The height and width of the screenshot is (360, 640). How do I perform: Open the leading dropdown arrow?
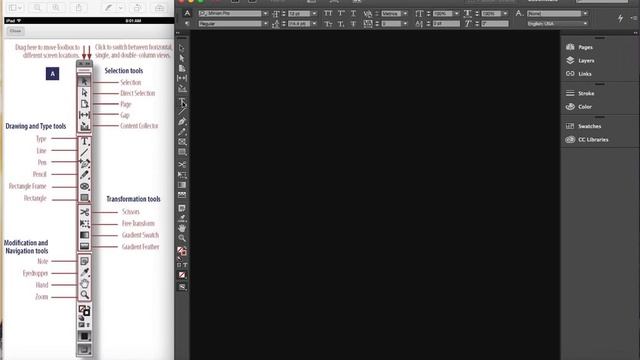(314, 24)
